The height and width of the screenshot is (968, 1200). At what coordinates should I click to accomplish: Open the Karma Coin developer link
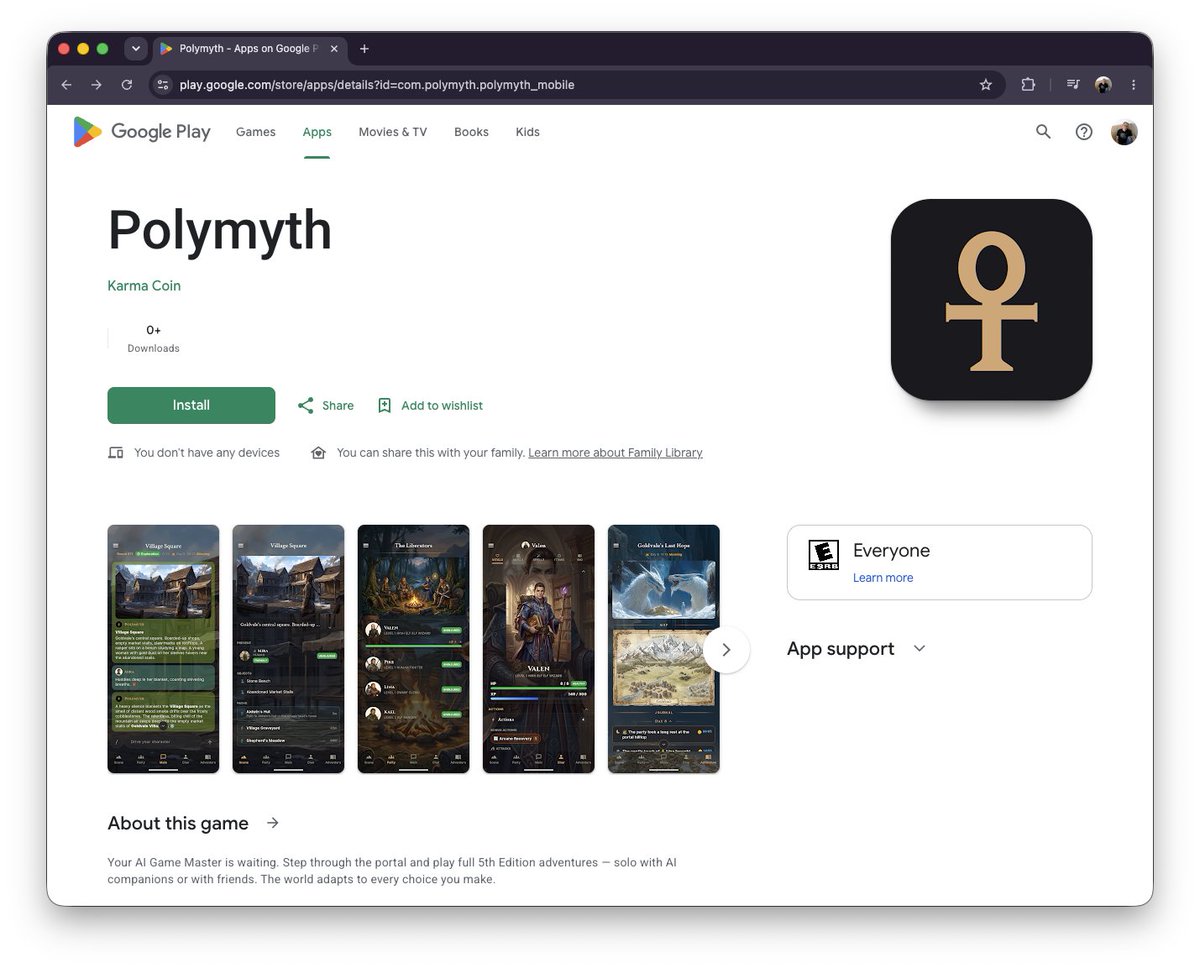pyautogui.click(x=144, y=285)
